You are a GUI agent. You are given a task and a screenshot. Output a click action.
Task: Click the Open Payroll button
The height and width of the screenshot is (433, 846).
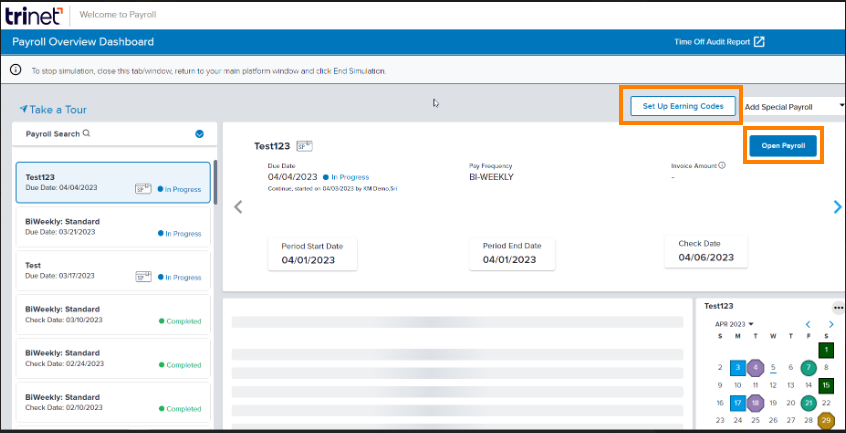(x=783, y=146)
